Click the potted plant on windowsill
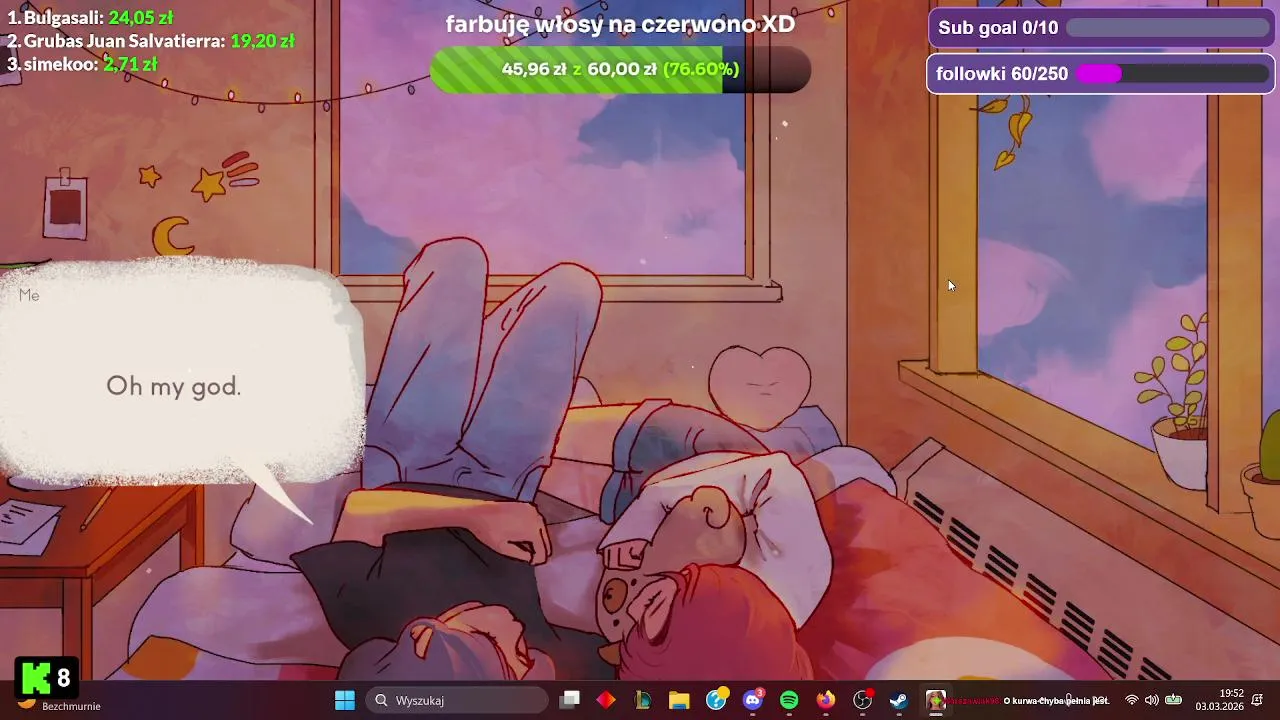 coord(1180,405)
